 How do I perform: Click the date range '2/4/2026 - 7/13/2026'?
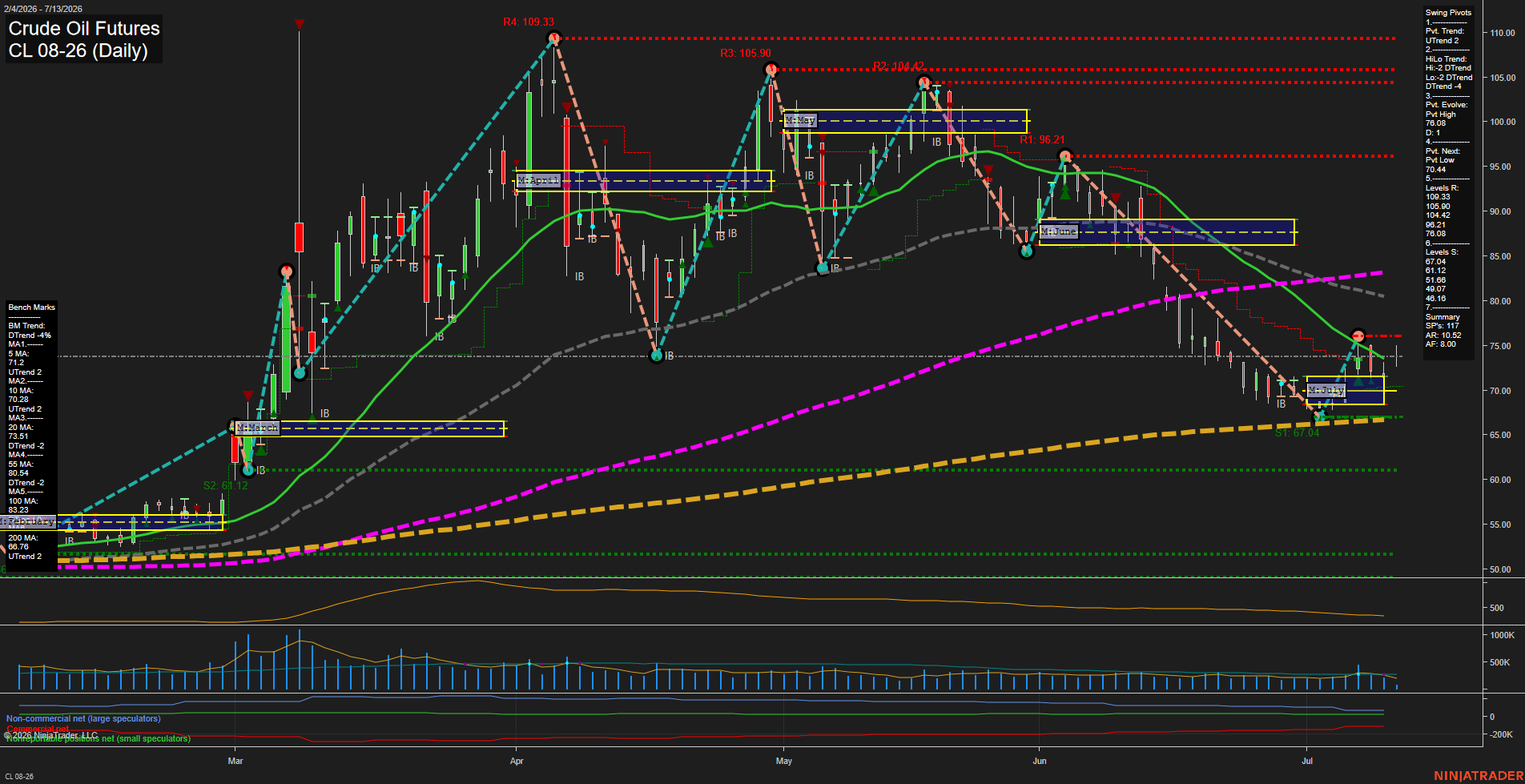pos(42,9)
